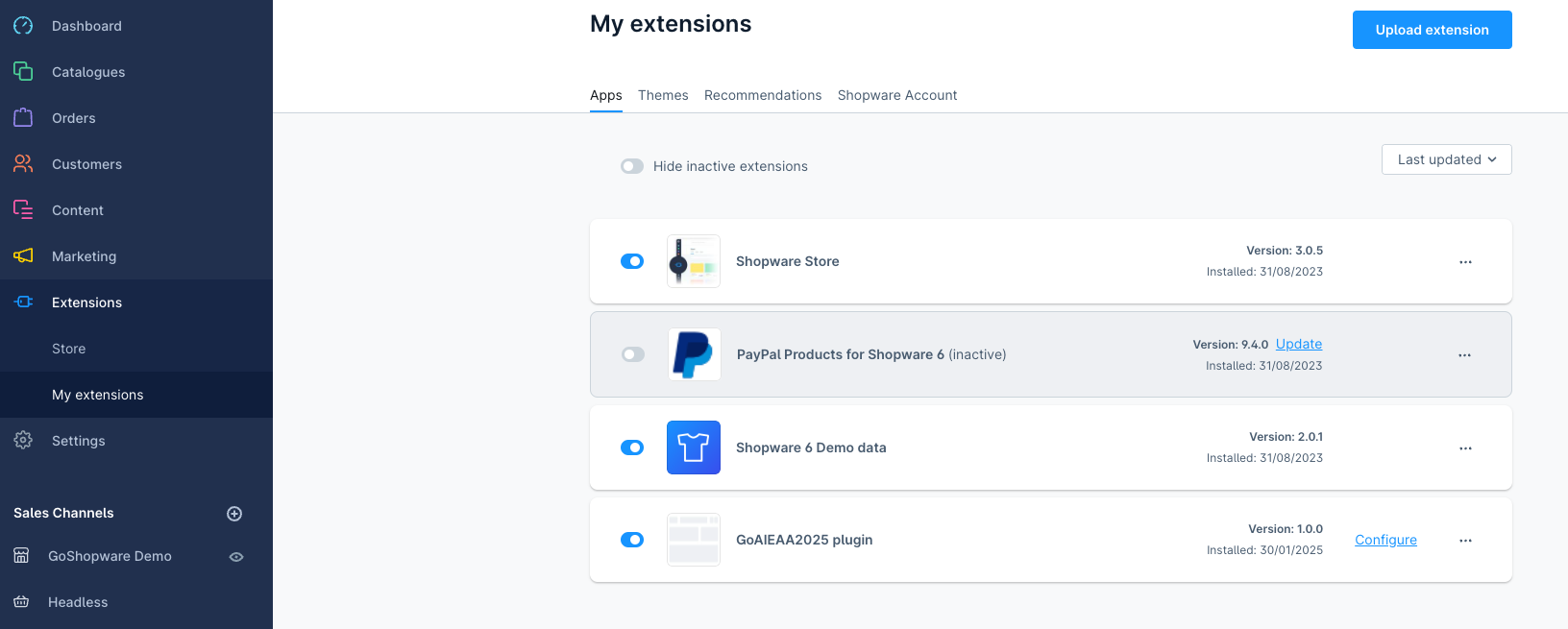
Task: Click the Dashboard gauge icon
Action: 23,26
